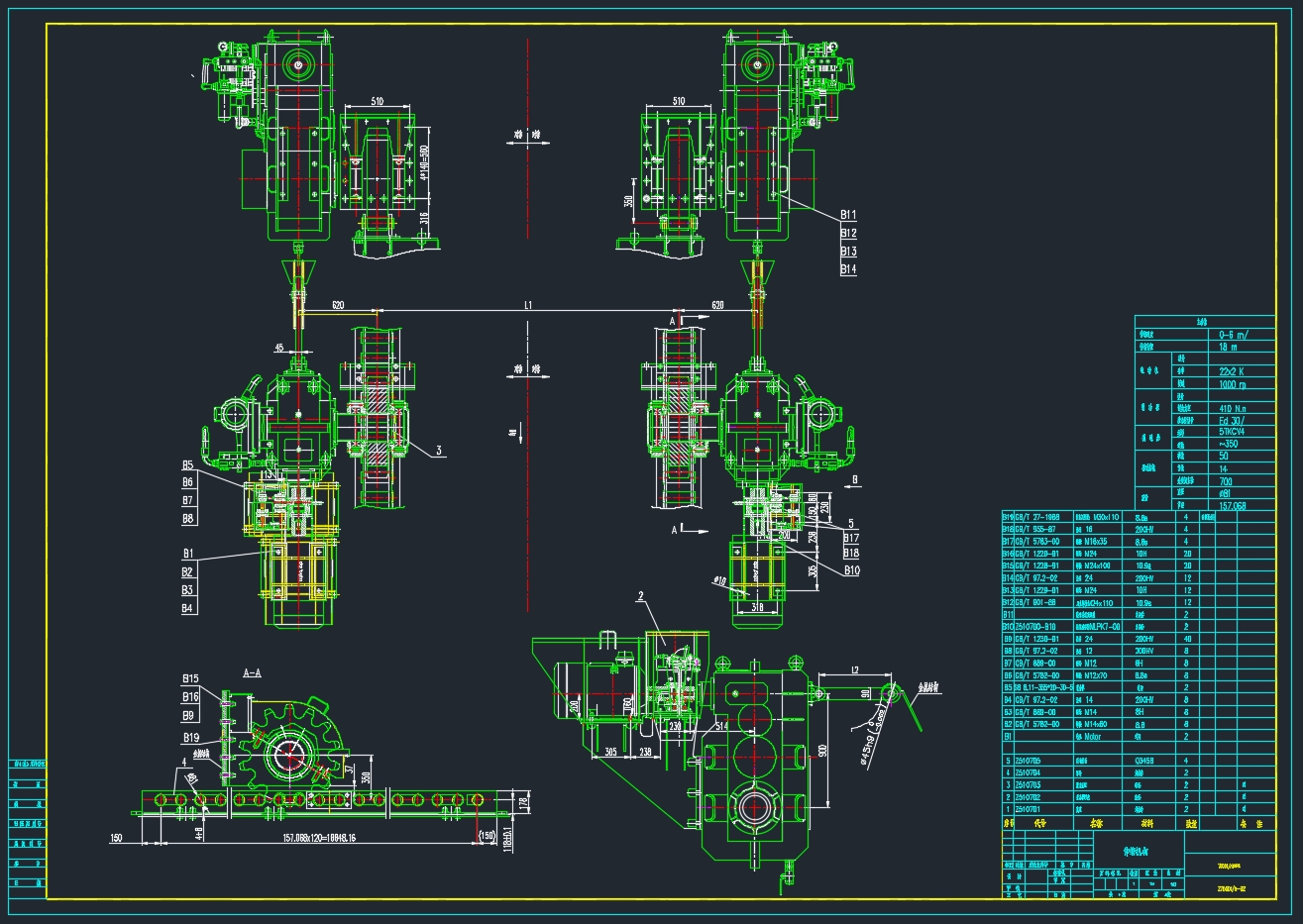Select the B19 callout in section A-A

pos(191,738)
